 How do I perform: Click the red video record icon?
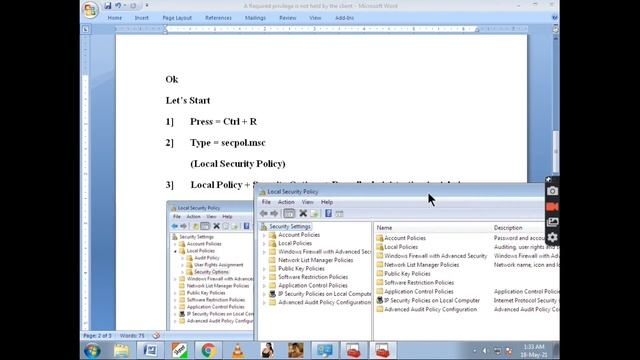tap(552, 207)
